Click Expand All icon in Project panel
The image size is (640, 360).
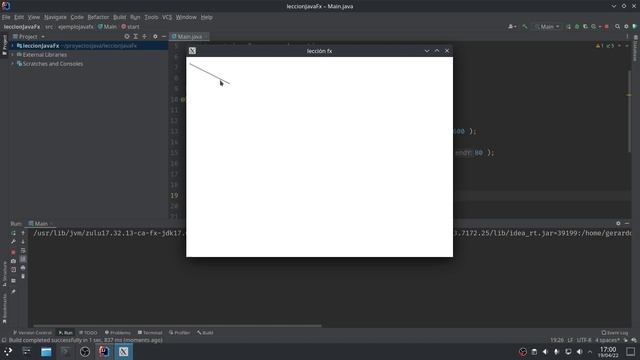tap(136, 36)
